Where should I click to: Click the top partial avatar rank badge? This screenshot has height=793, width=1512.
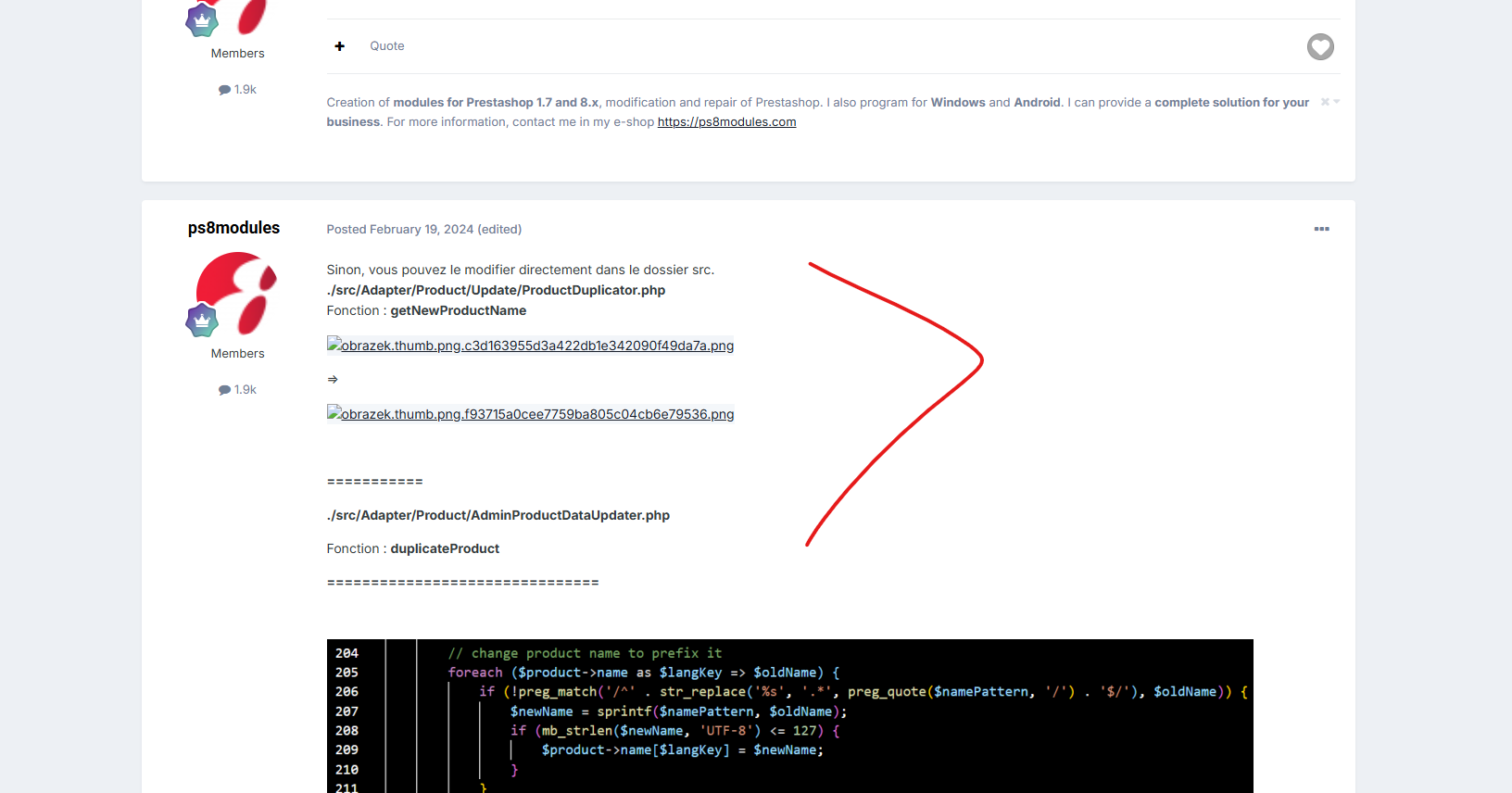202,20
